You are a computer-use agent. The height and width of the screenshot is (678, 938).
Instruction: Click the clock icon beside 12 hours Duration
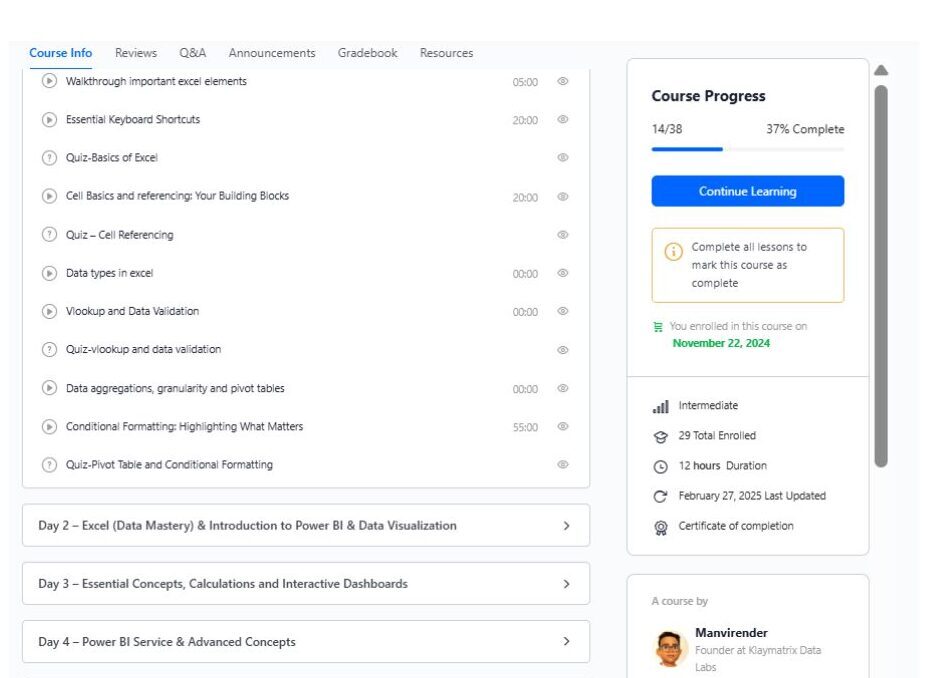(660, 467)
